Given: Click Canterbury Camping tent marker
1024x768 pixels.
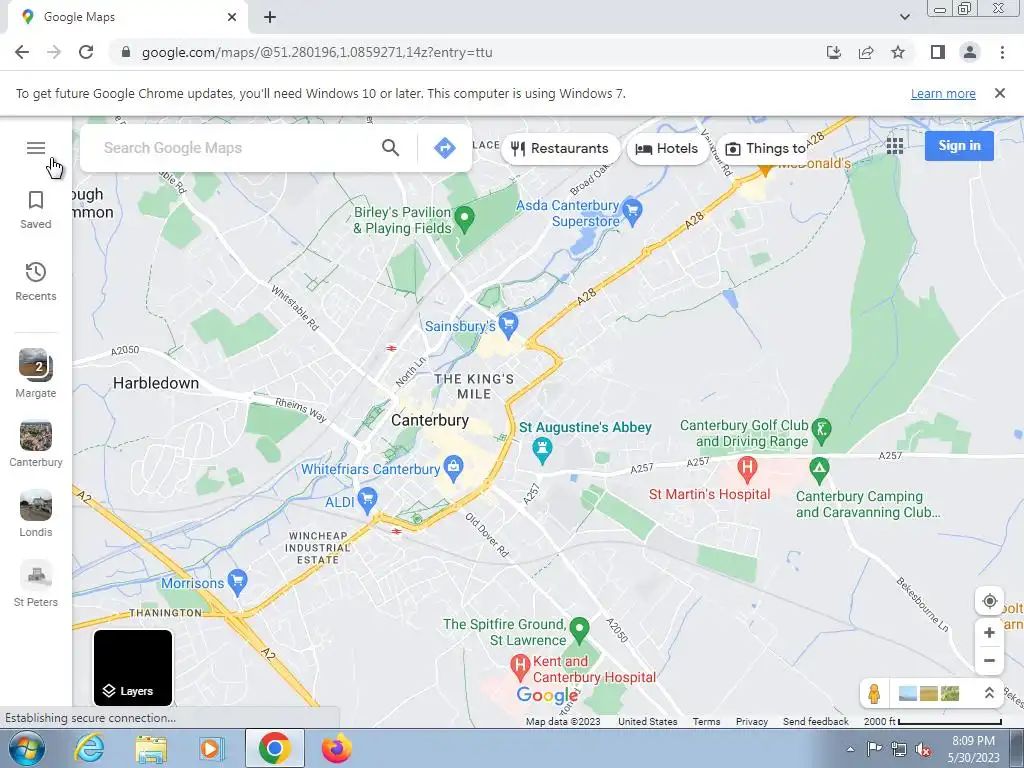Looking at the screenshot, I should [819, 468].
